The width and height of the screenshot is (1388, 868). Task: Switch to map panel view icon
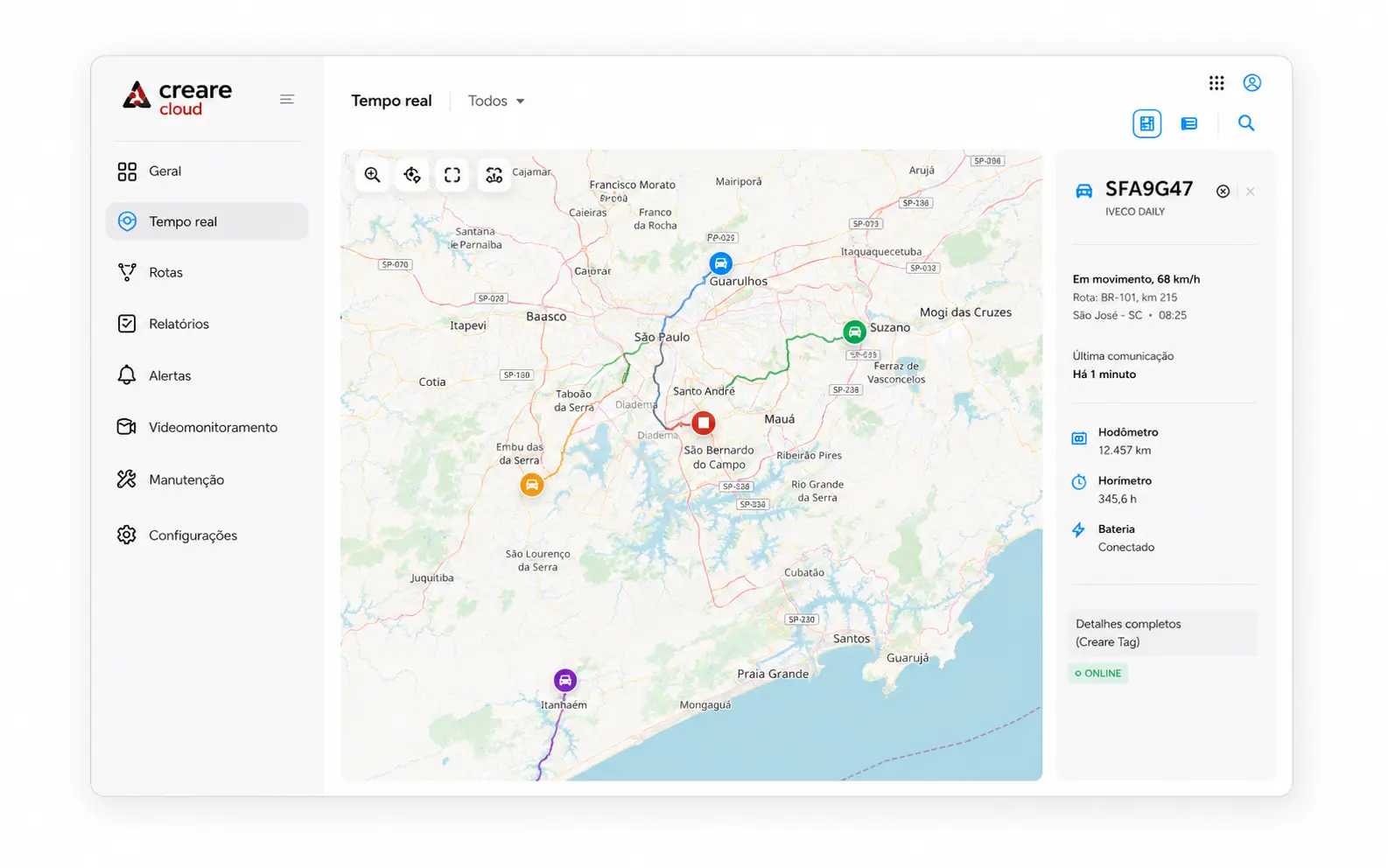[x=1146, y=123]
